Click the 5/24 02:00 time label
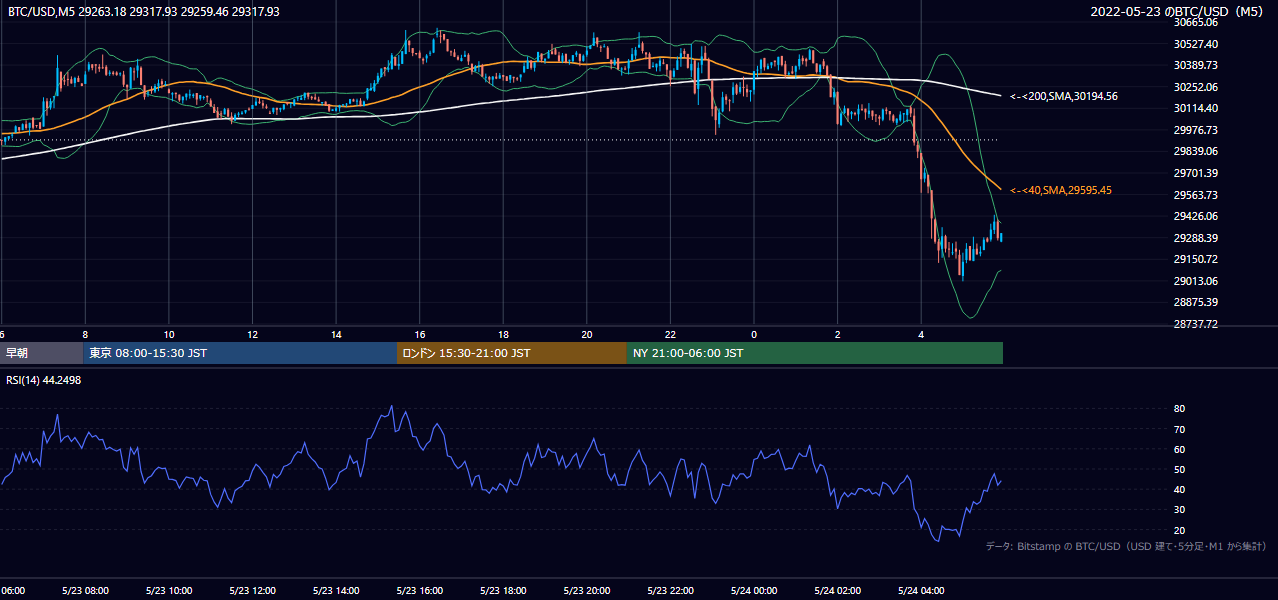 [x=837, y=591]
